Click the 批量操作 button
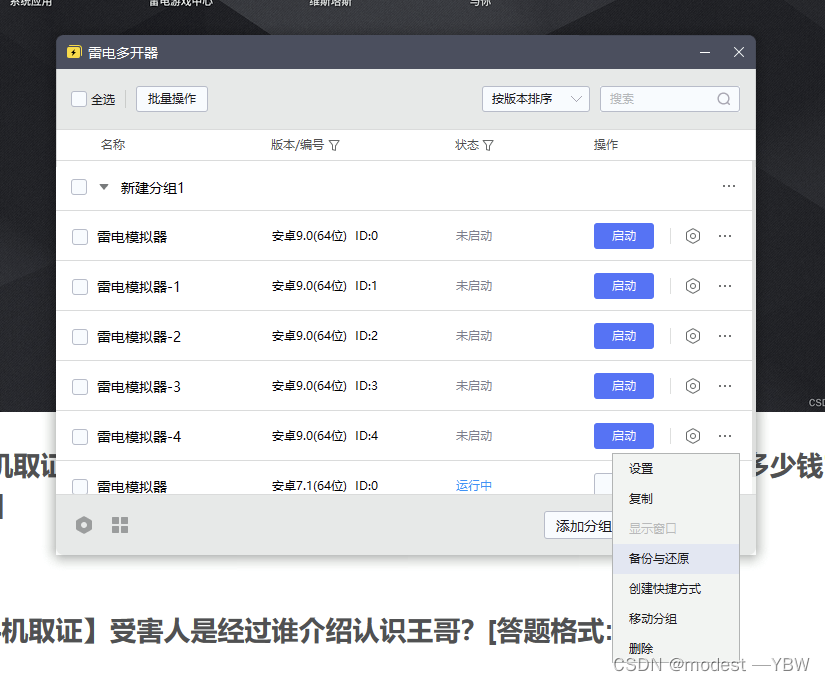The image size is (825, 681). [x=172, y=99]
